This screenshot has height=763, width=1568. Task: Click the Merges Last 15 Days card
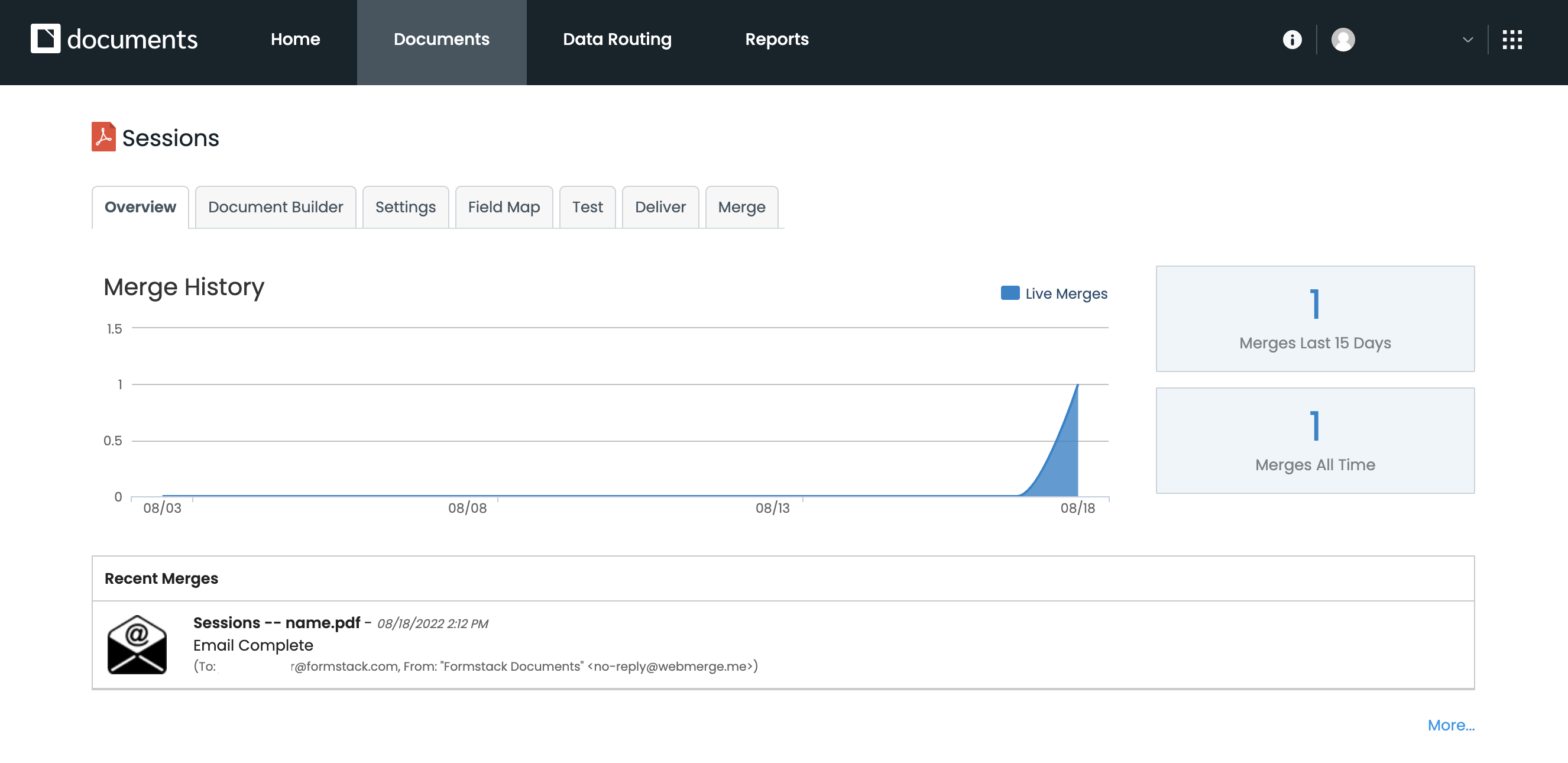click(1314, 318)
